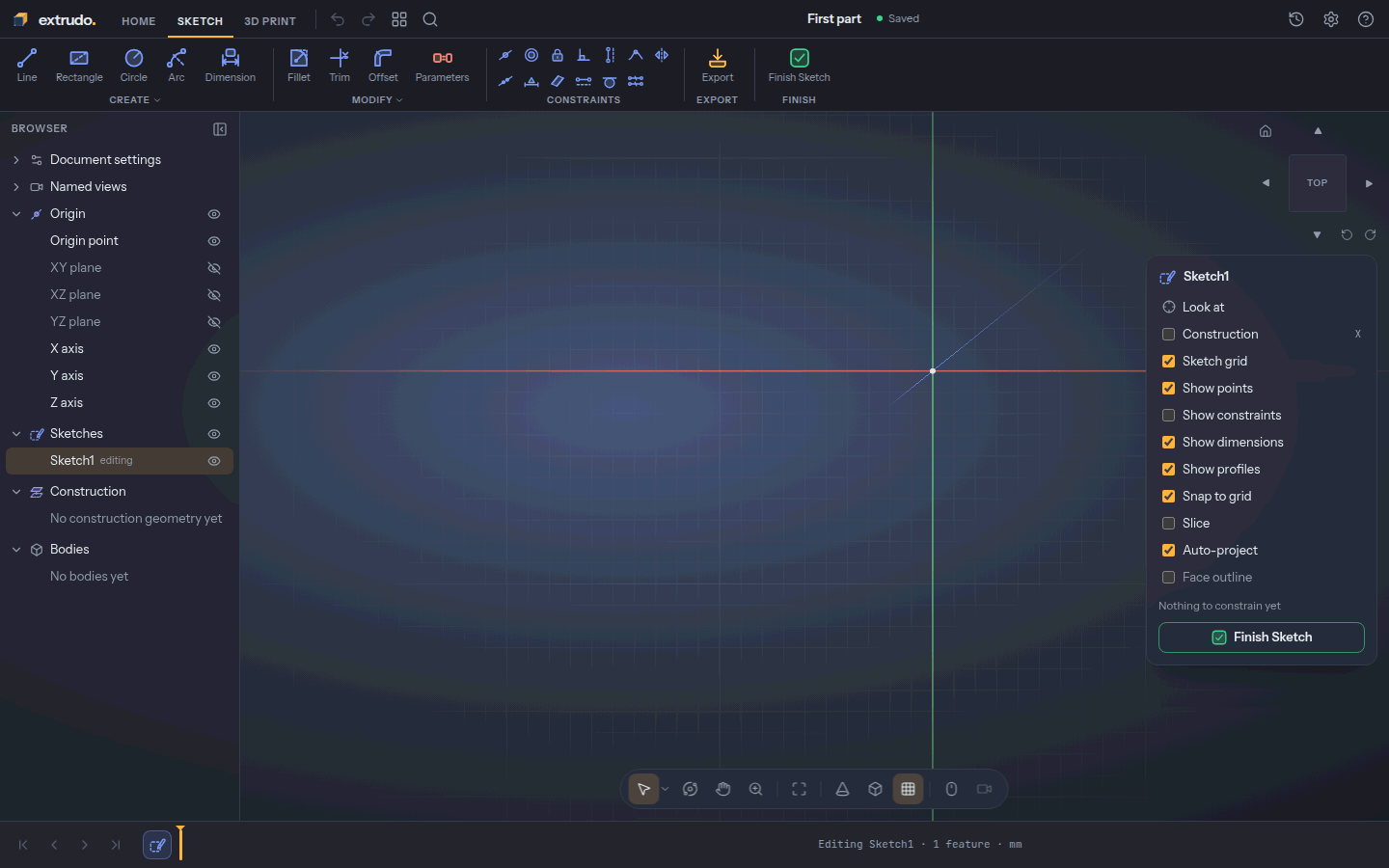Expand Named views

pyautogui.click(x=16, y=187)
